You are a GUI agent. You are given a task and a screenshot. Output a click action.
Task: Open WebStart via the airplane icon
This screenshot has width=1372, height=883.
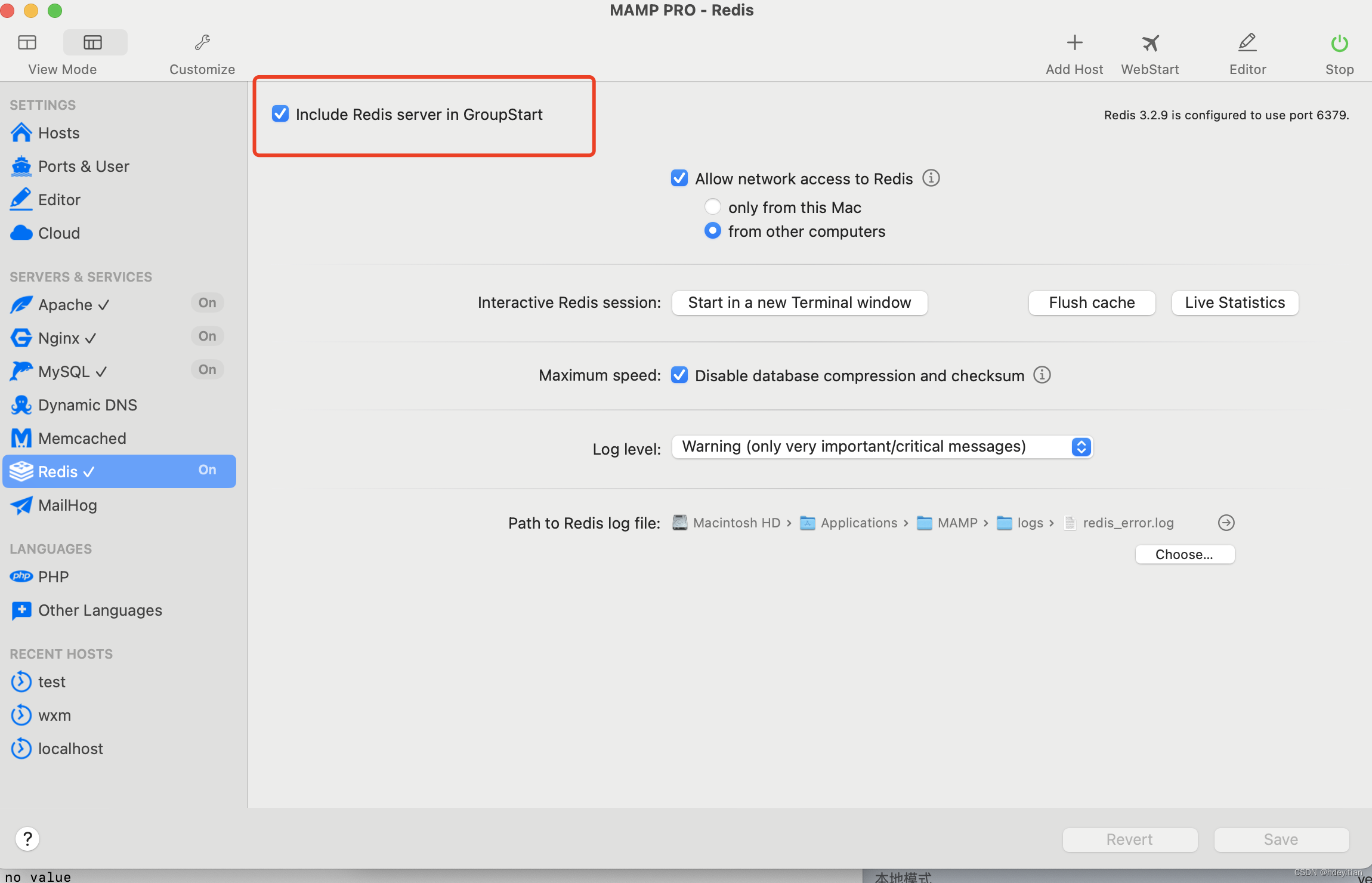tap(1149, 43)
